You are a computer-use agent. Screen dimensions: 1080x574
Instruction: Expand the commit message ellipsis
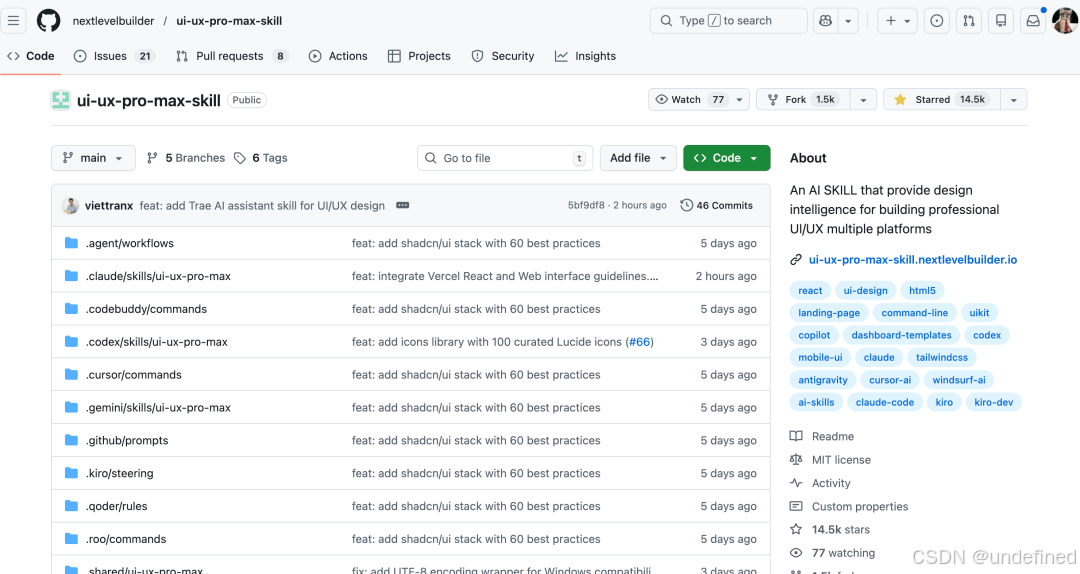coord(403,205)
